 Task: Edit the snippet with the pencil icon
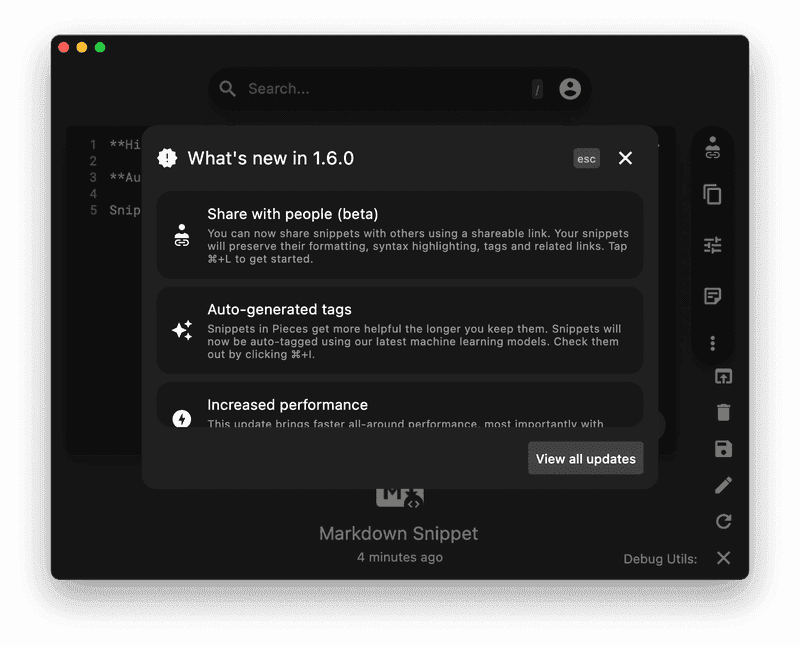tap(722, 485)
